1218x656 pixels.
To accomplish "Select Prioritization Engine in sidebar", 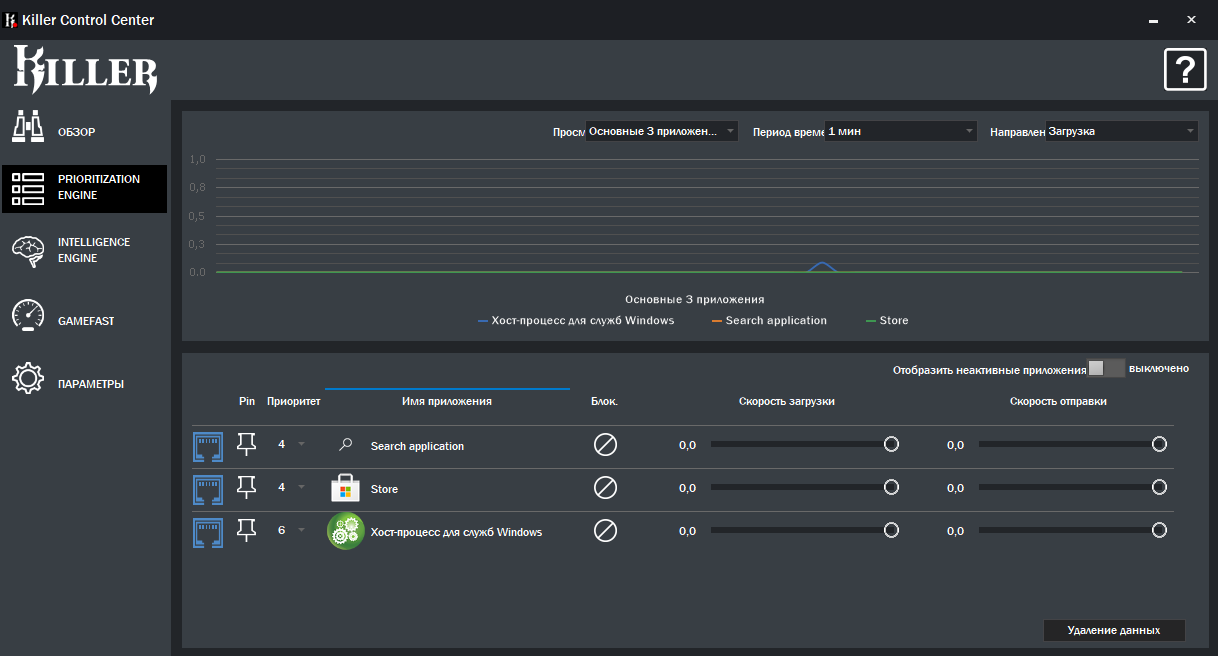I will pos(84,189).
